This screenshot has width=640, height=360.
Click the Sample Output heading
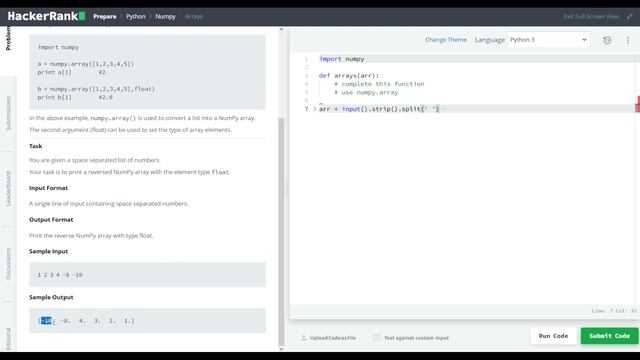click(x=51, y=297)
